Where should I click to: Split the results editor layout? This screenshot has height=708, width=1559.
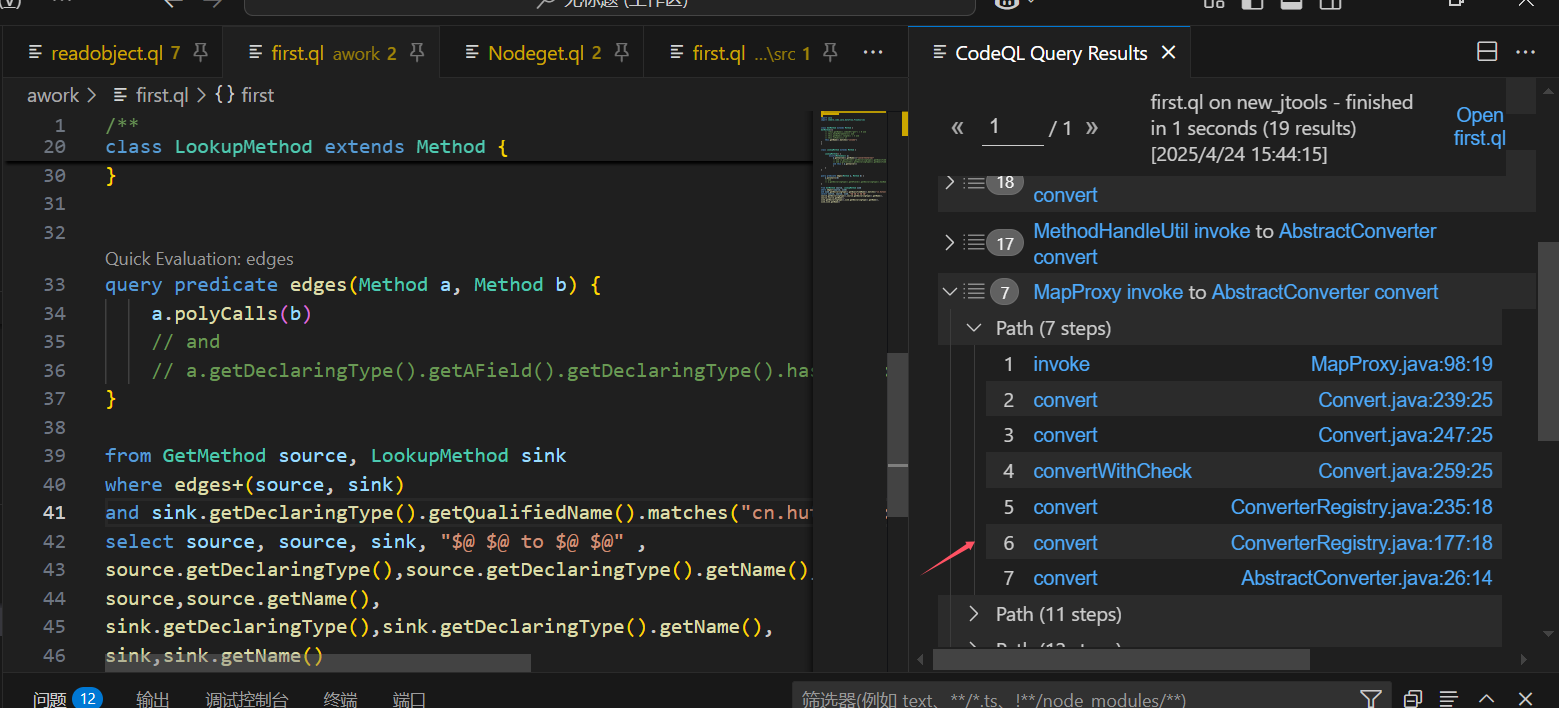[x=1487, y=52]
